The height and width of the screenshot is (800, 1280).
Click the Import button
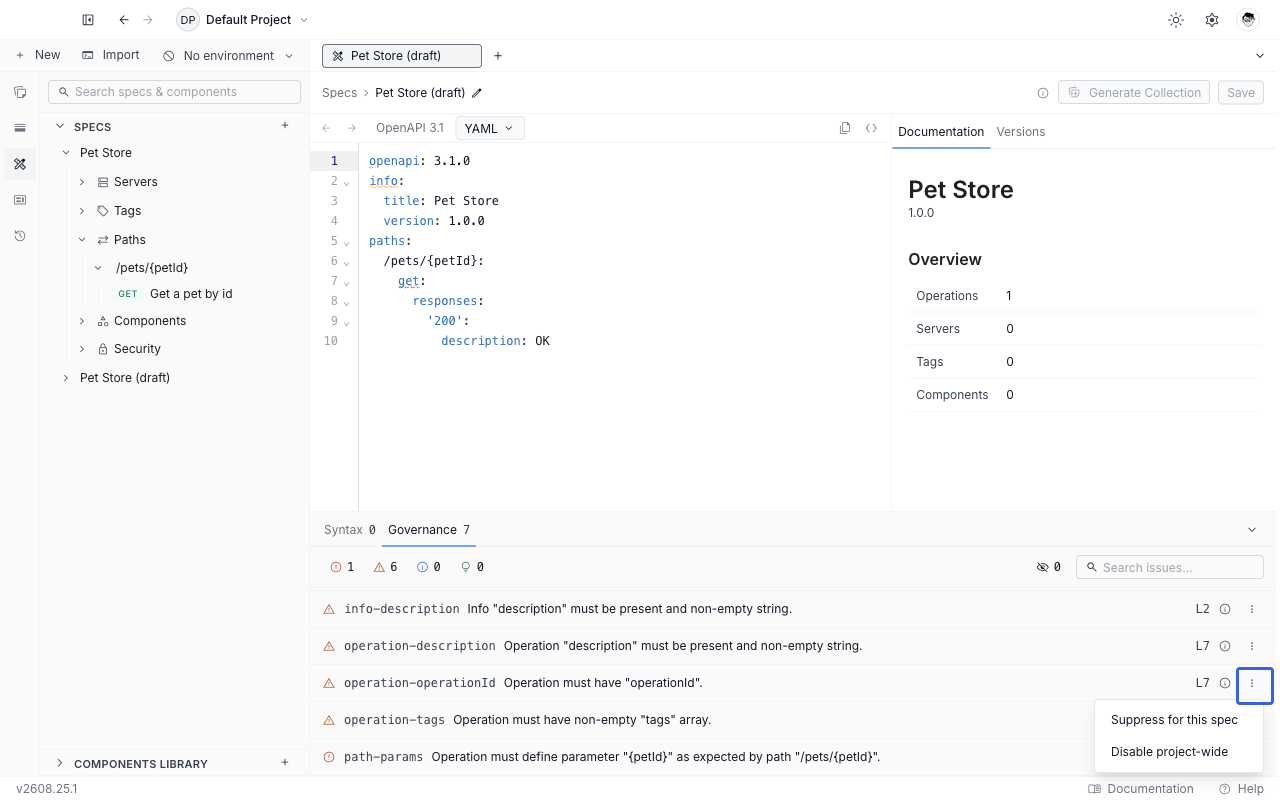(x=111, y=56)
